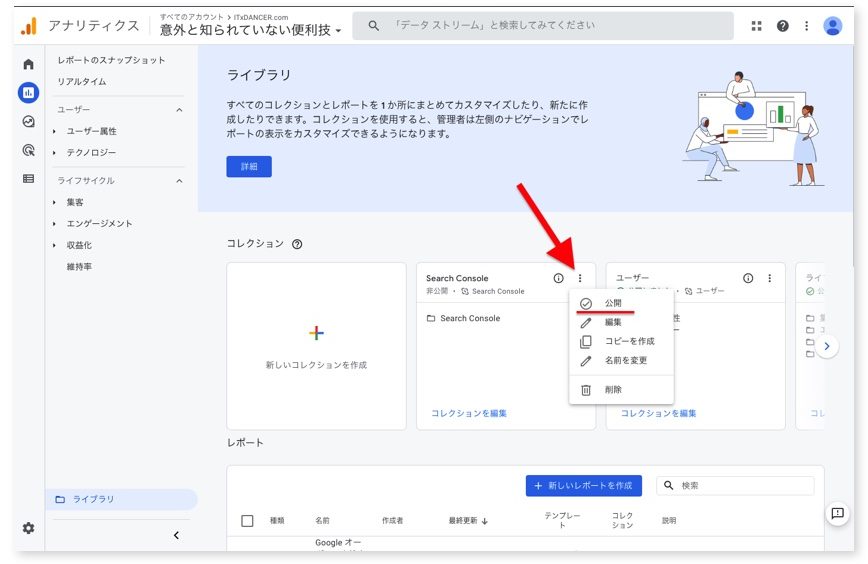Click 新しいレポートを作成 button

click(x=583, y=485)
